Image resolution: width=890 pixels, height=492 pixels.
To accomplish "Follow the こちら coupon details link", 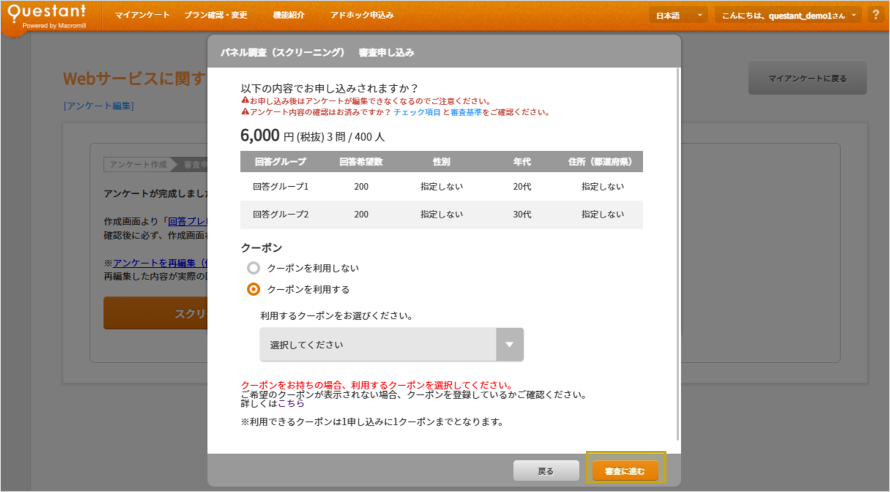I will pyautogui.click(x=291, y=403).
